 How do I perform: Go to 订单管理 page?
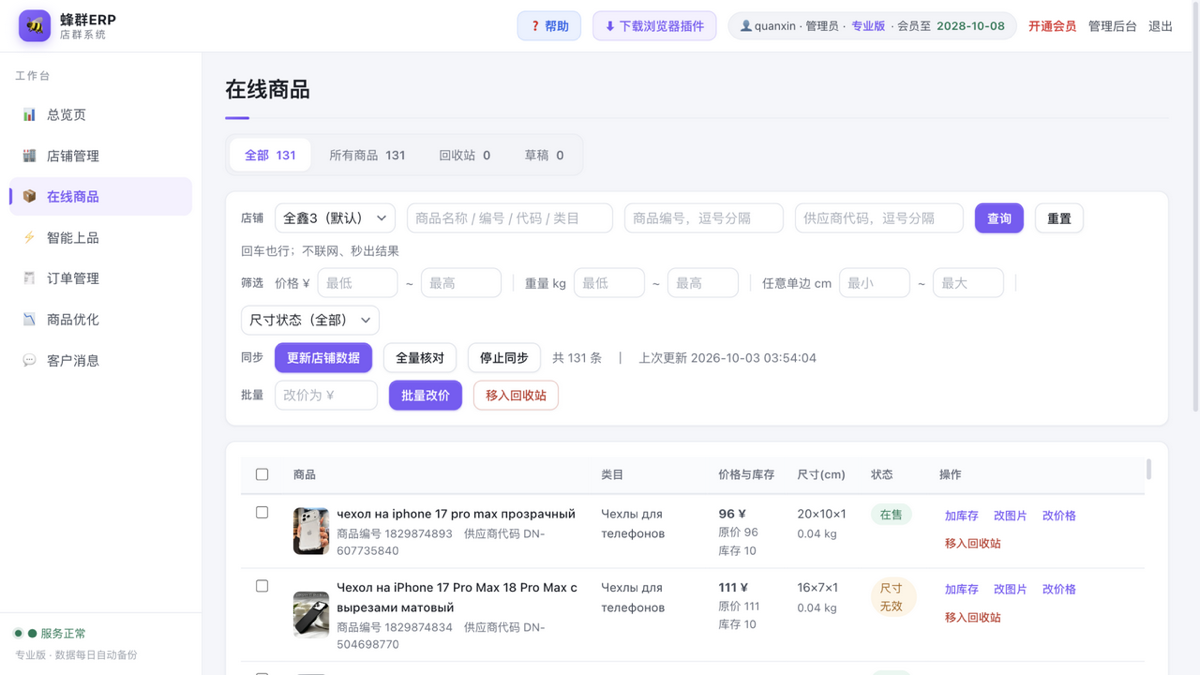[x=101, y=279]
